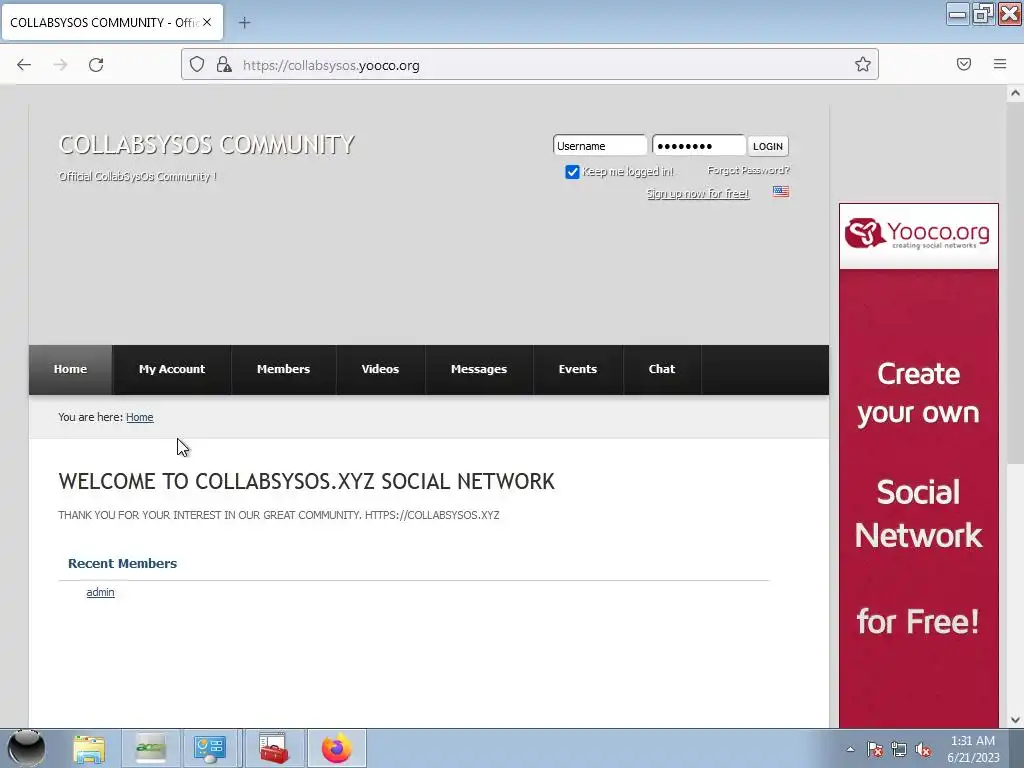1024x768 pixels.
Task: Open the clock showing 1:31 AM
Action: coord(973,749)
